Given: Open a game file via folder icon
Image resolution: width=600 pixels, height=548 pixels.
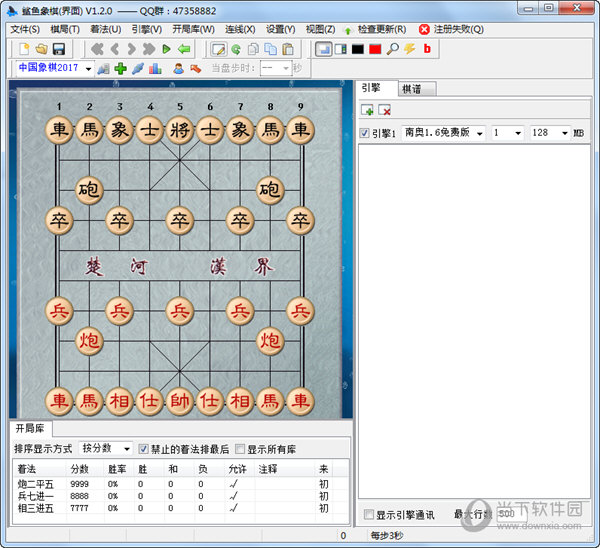Looking at the screenshot, I should tap(41, 49).
